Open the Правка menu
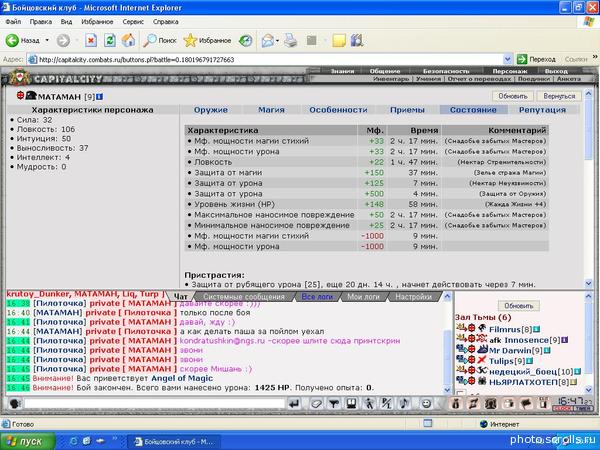This screenshot has width=600, height=450. pyautogui.click(x=41, y=22)
